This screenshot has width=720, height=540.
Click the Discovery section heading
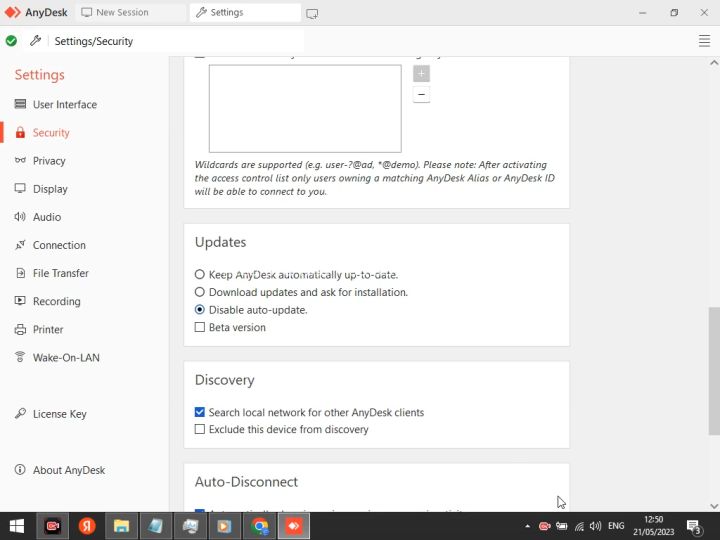pos(225,380)
